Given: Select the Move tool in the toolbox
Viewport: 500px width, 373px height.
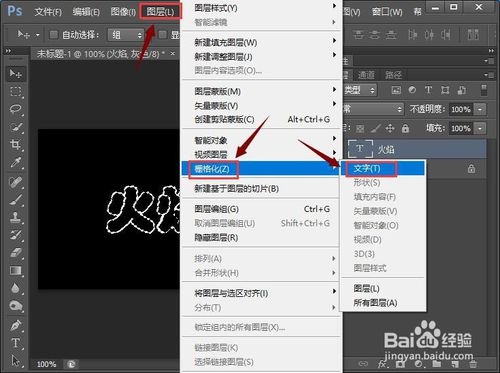Looking at the screenshot, I should tap(15, 73).
